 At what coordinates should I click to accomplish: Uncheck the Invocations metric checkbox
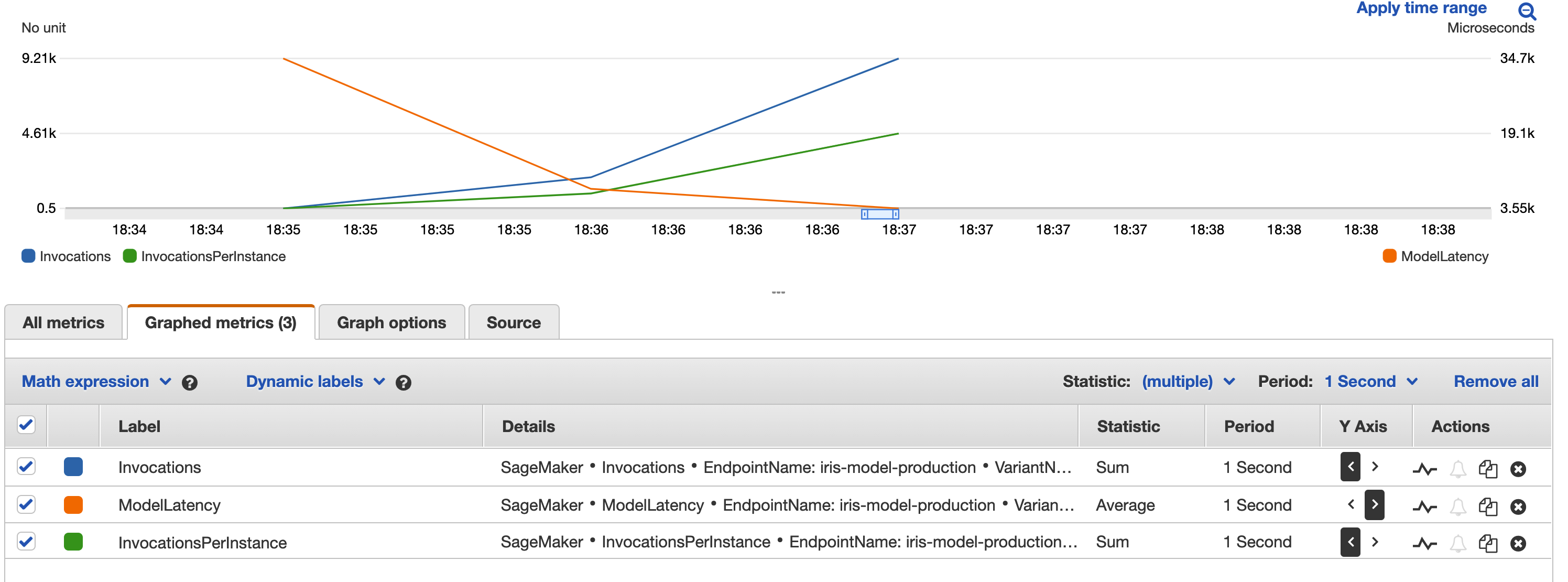(26, 467)
